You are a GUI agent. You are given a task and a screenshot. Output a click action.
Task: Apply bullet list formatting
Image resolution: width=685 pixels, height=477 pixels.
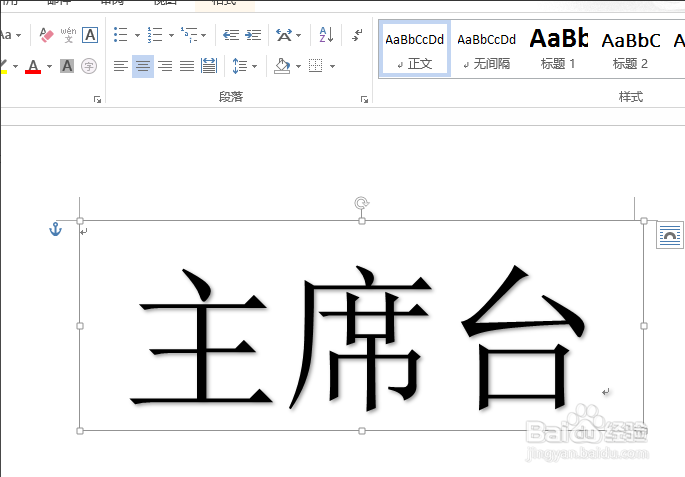point(121,35)
